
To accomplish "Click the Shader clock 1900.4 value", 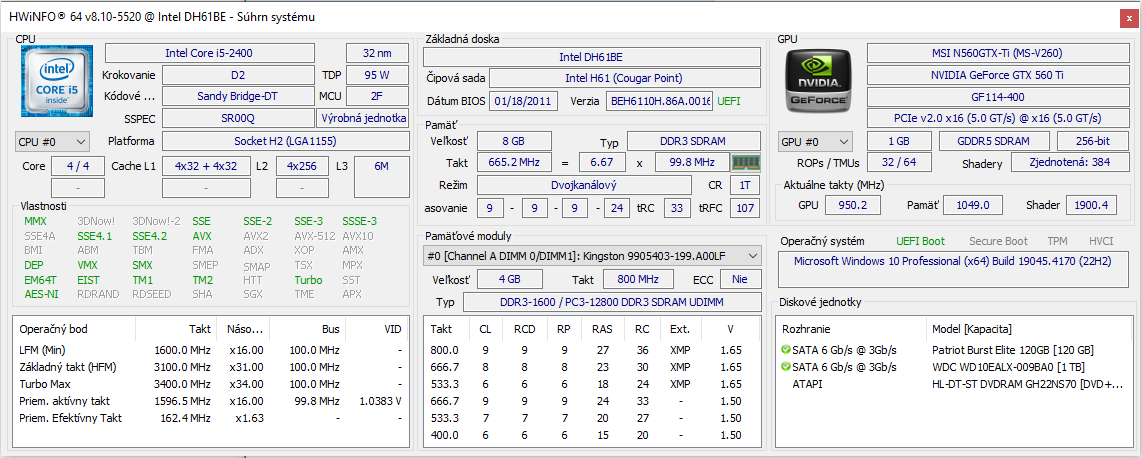I will coord(1092,205).
